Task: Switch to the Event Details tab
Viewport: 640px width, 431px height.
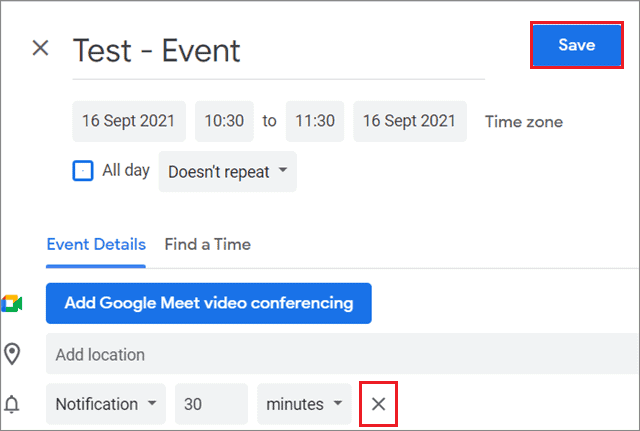Action: (96, 244)
